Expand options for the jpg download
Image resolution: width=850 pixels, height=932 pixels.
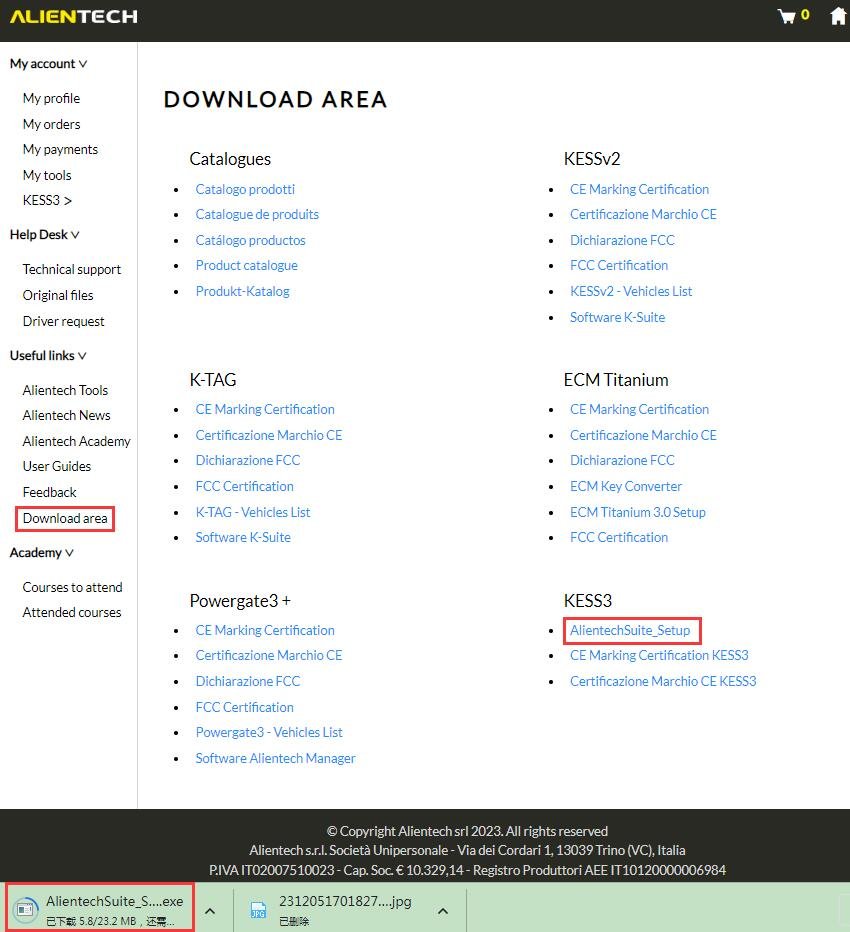(x=442, y=909)
